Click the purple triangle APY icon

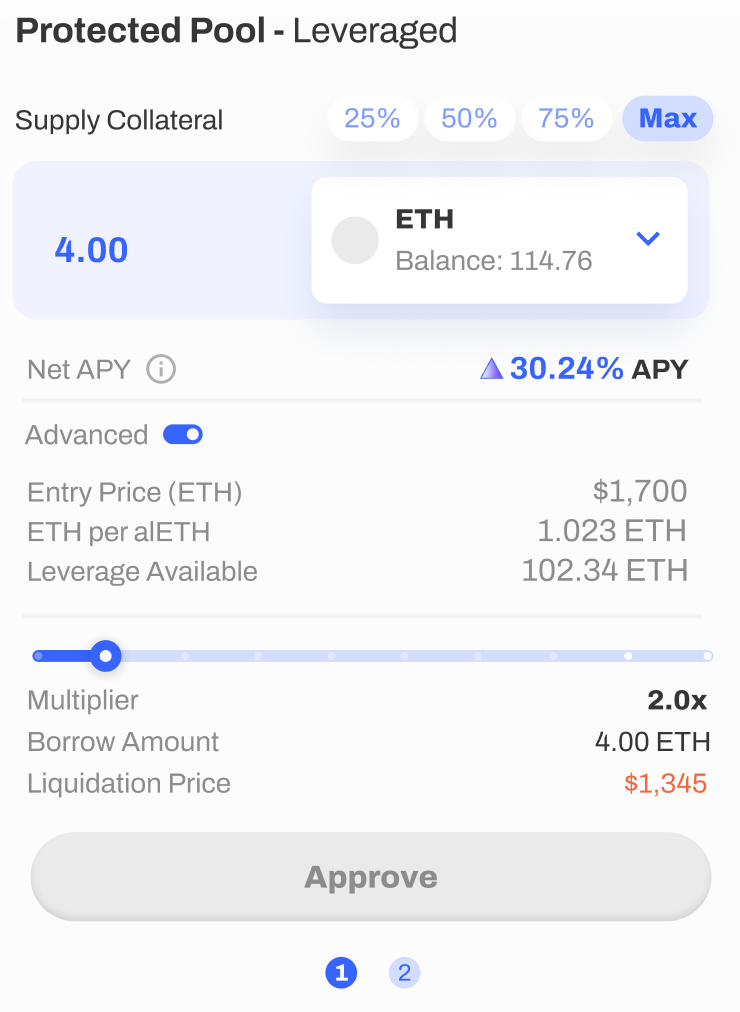(492, 369)
